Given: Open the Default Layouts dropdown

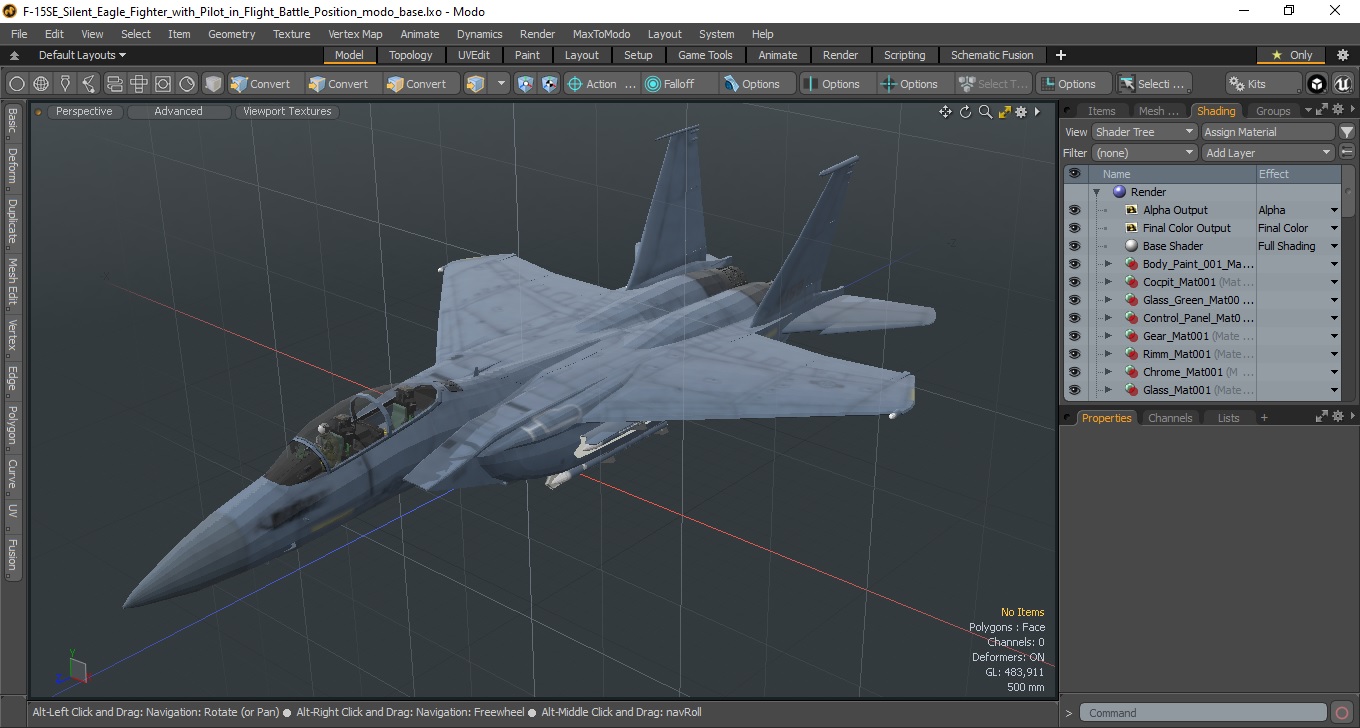Looking at the screenshot, I should coord(82,55).
